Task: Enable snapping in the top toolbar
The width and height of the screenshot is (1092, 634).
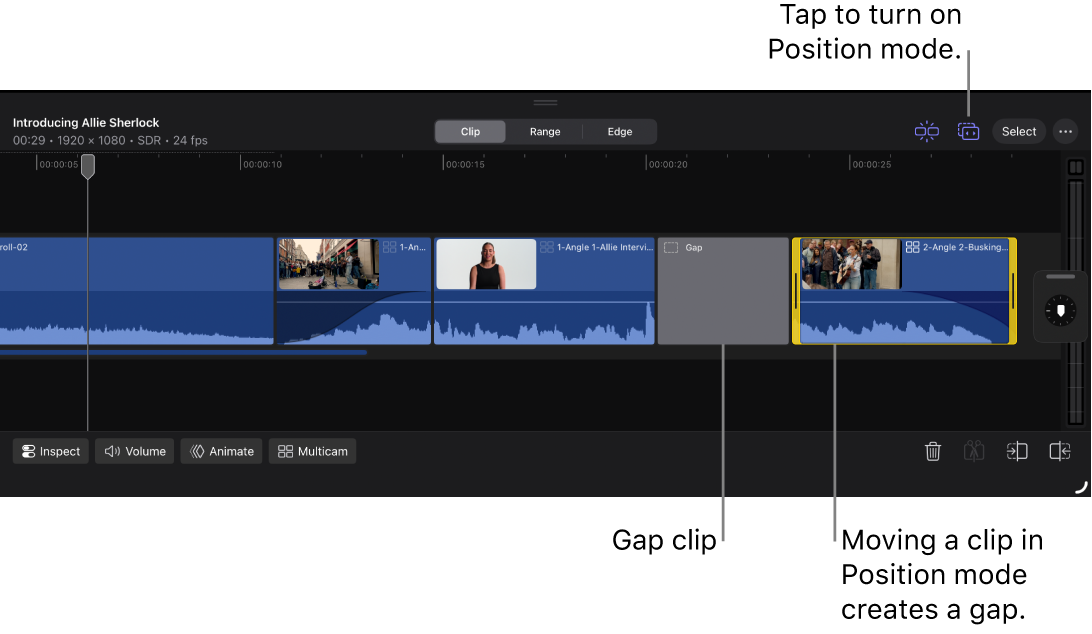Action: tap(926, 131)
